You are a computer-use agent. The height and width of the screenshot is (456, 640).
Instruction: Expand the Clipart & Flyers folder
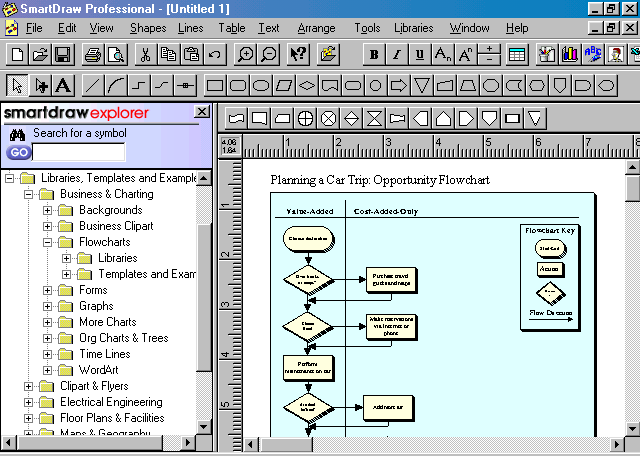pyautogui.click(x=28, y=386)
